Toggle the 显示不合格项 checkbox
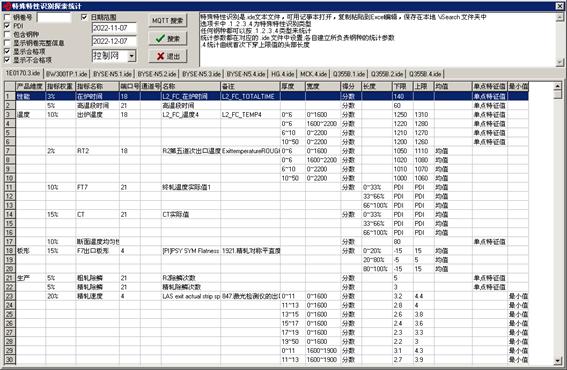Screen dimensions: 567x370 (7, 60)
